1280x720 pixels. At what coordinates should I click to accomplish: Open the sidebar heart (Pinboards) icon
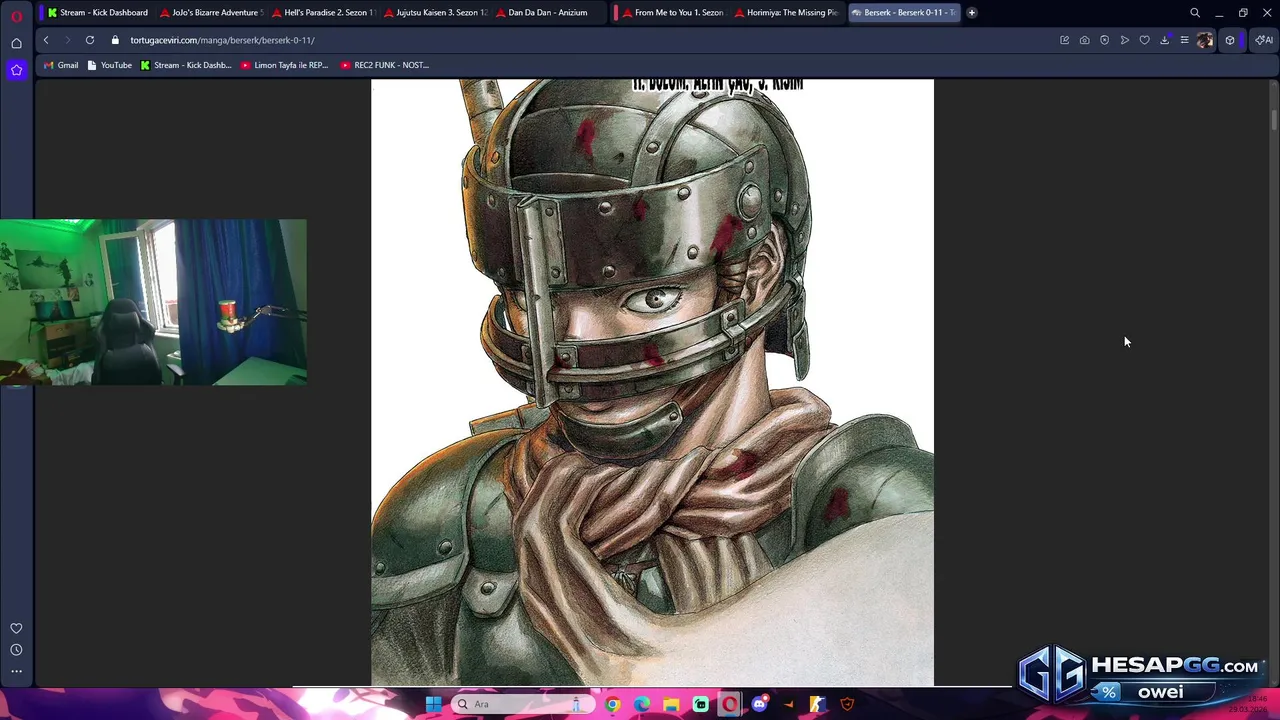(x=16, y=628)
